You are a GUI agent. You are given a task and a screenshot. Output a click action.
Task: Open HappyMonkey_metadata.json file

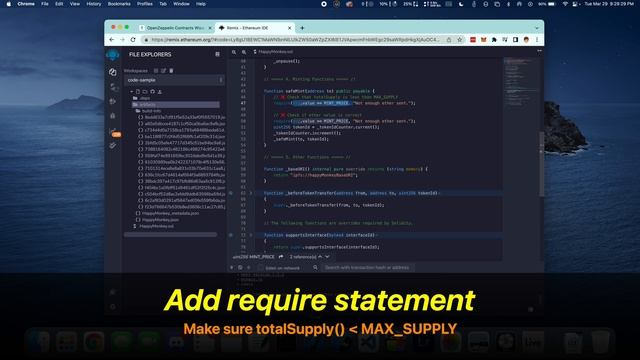[x=167, y=213]
